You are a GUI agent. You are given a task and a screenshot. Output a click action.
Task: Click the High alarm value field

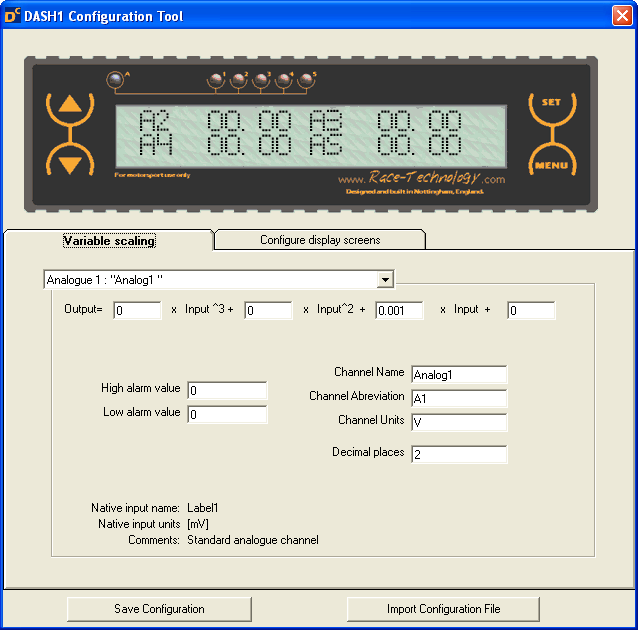click(227, 390)
